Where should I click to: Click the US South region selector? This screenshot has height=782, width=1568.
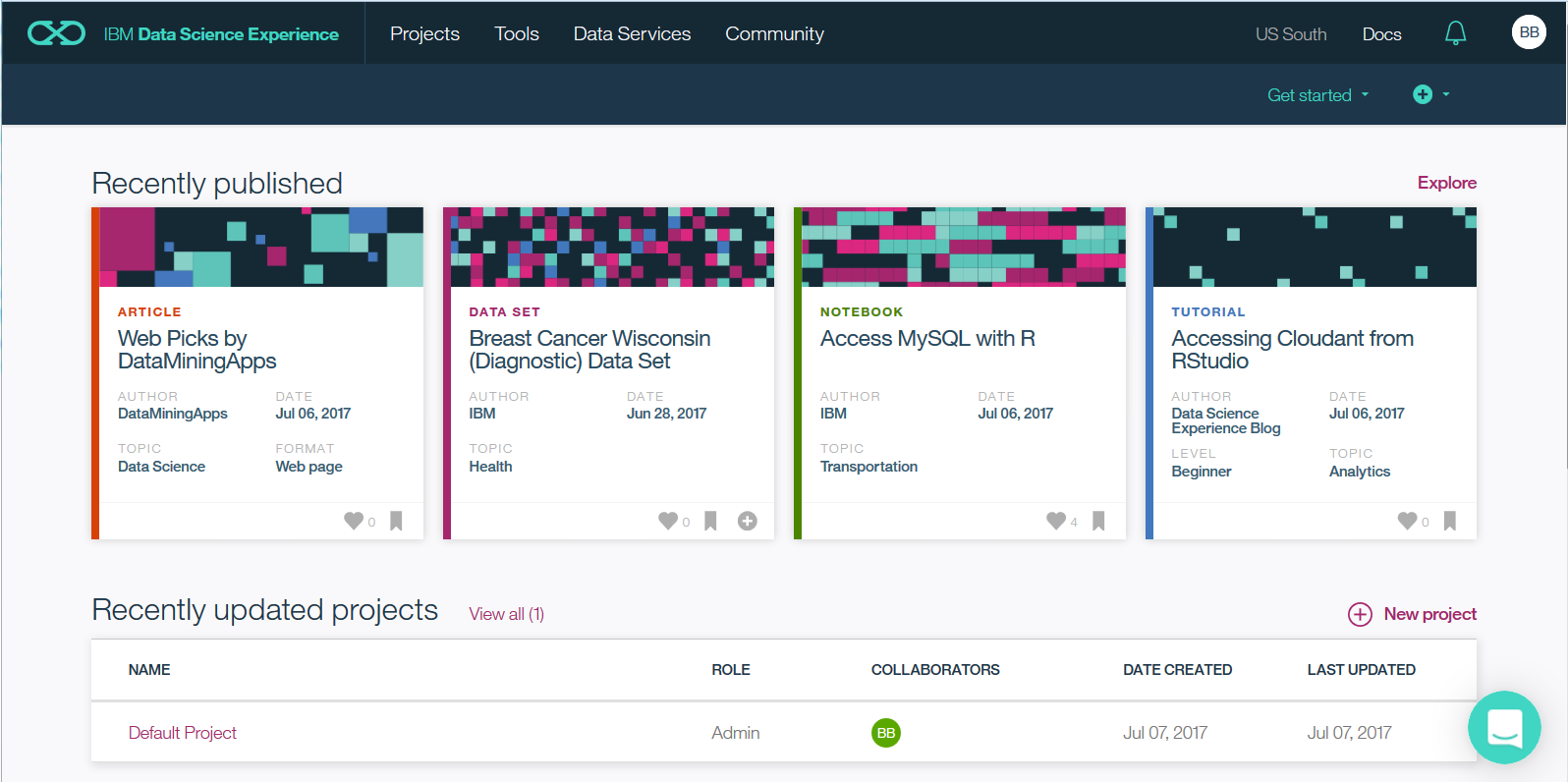[1291, 34]
